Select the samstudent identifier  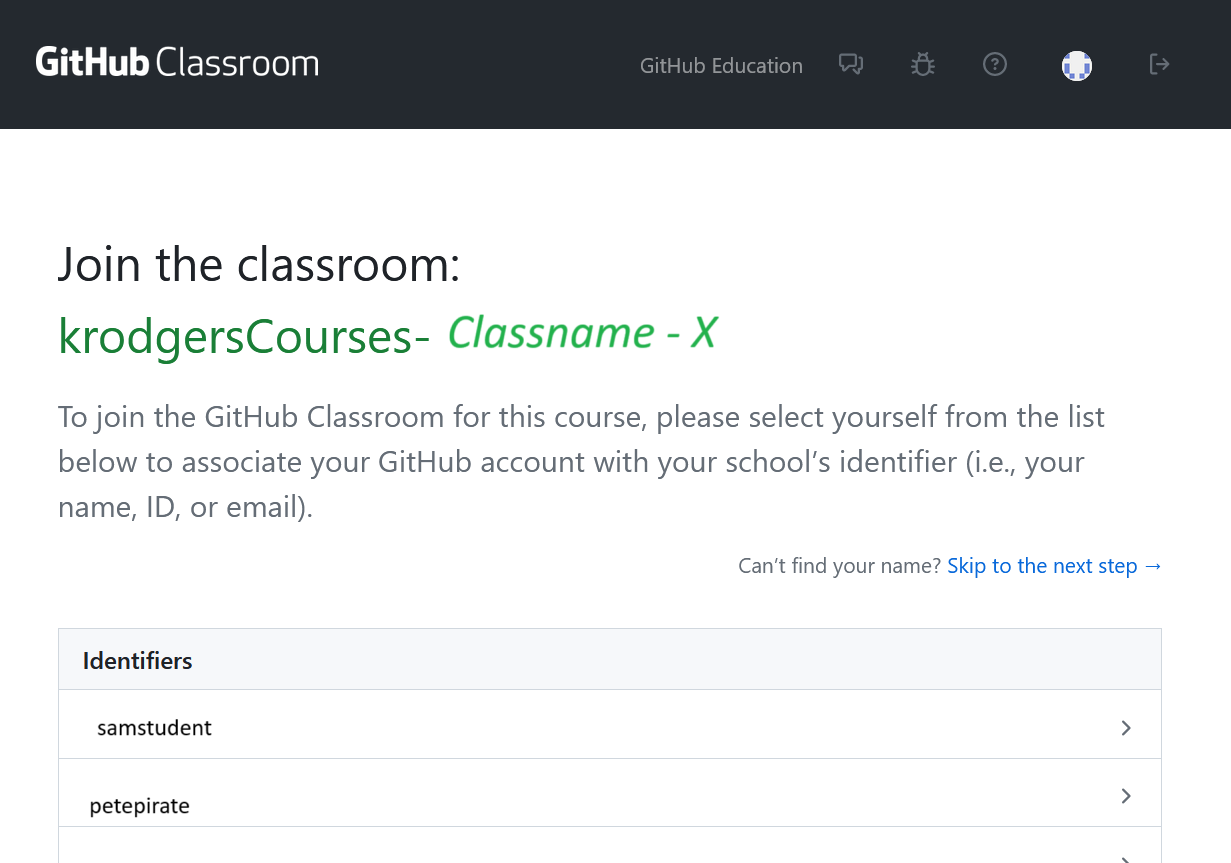(154, 727)
